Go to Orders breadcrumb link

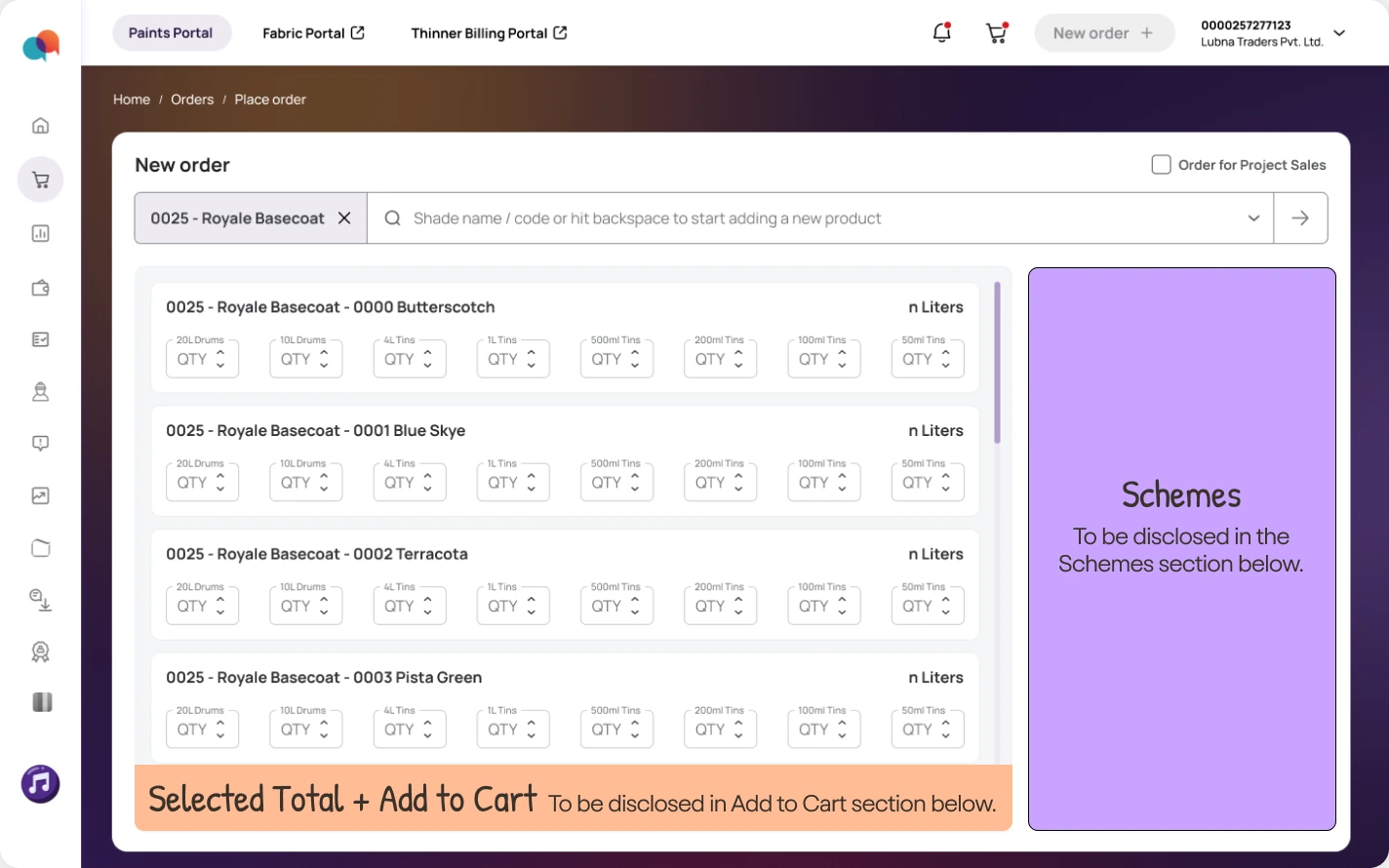[x=192, y=99]
